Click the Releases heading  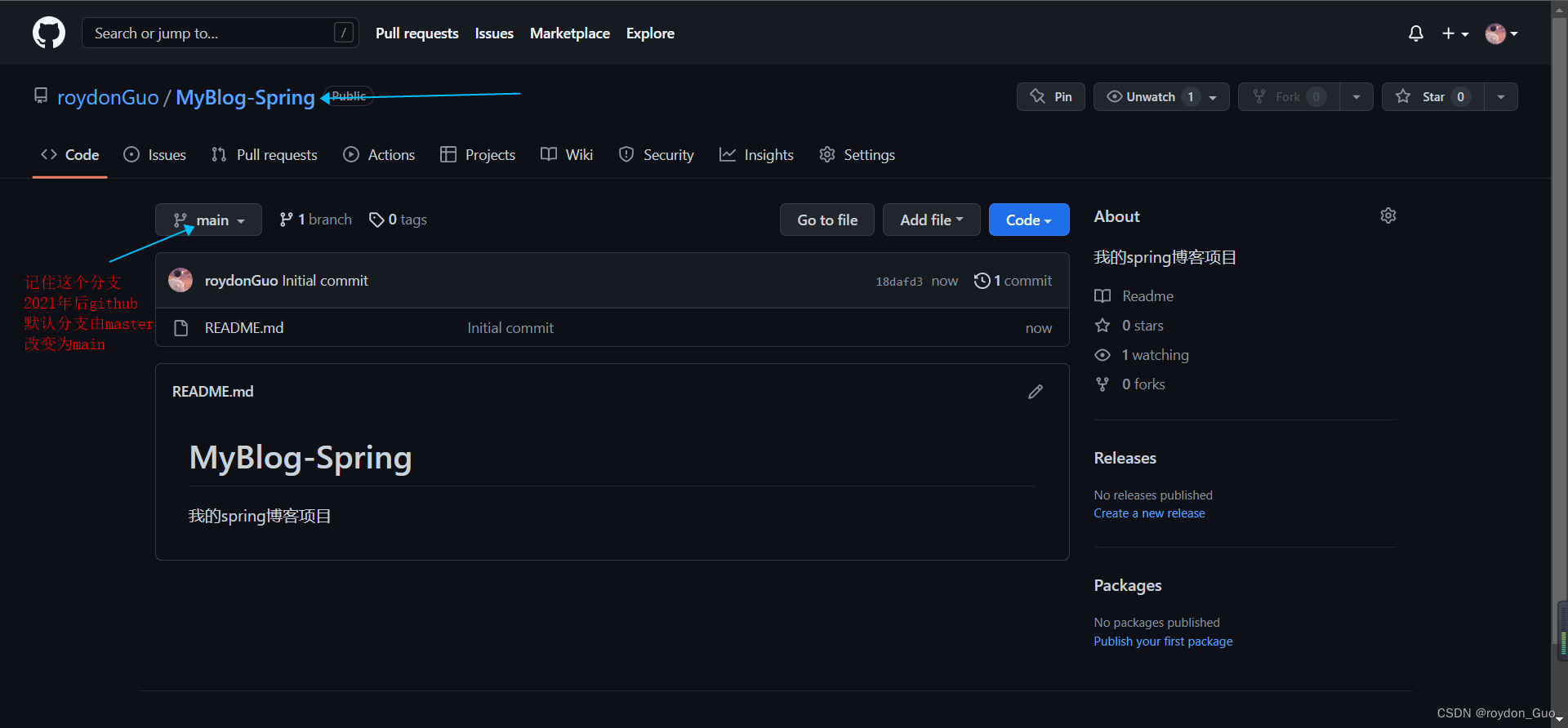point(1125,458)
